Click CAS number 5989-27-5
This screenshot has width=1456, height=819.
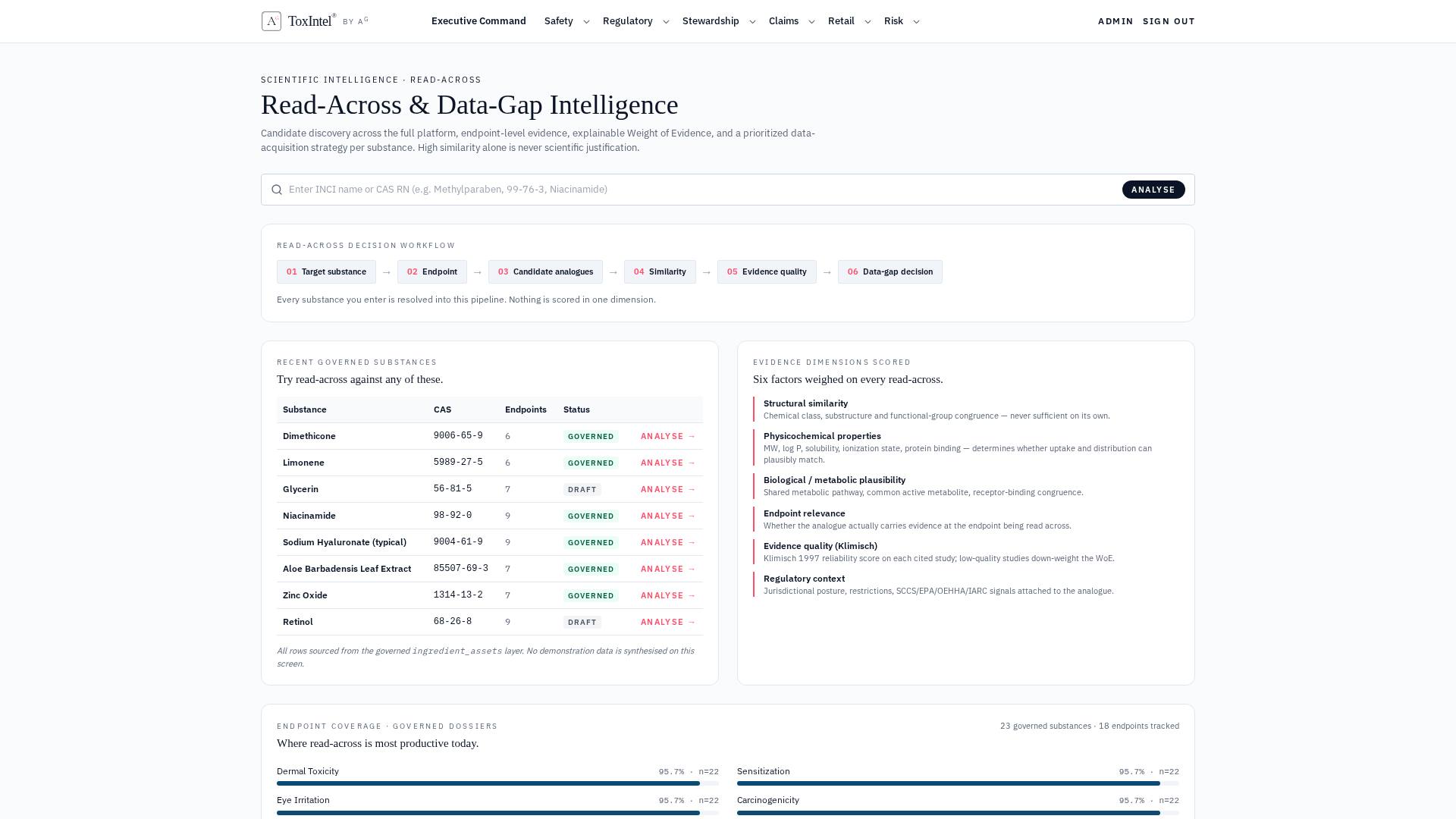pyautogui.click(x=458, y=463)
